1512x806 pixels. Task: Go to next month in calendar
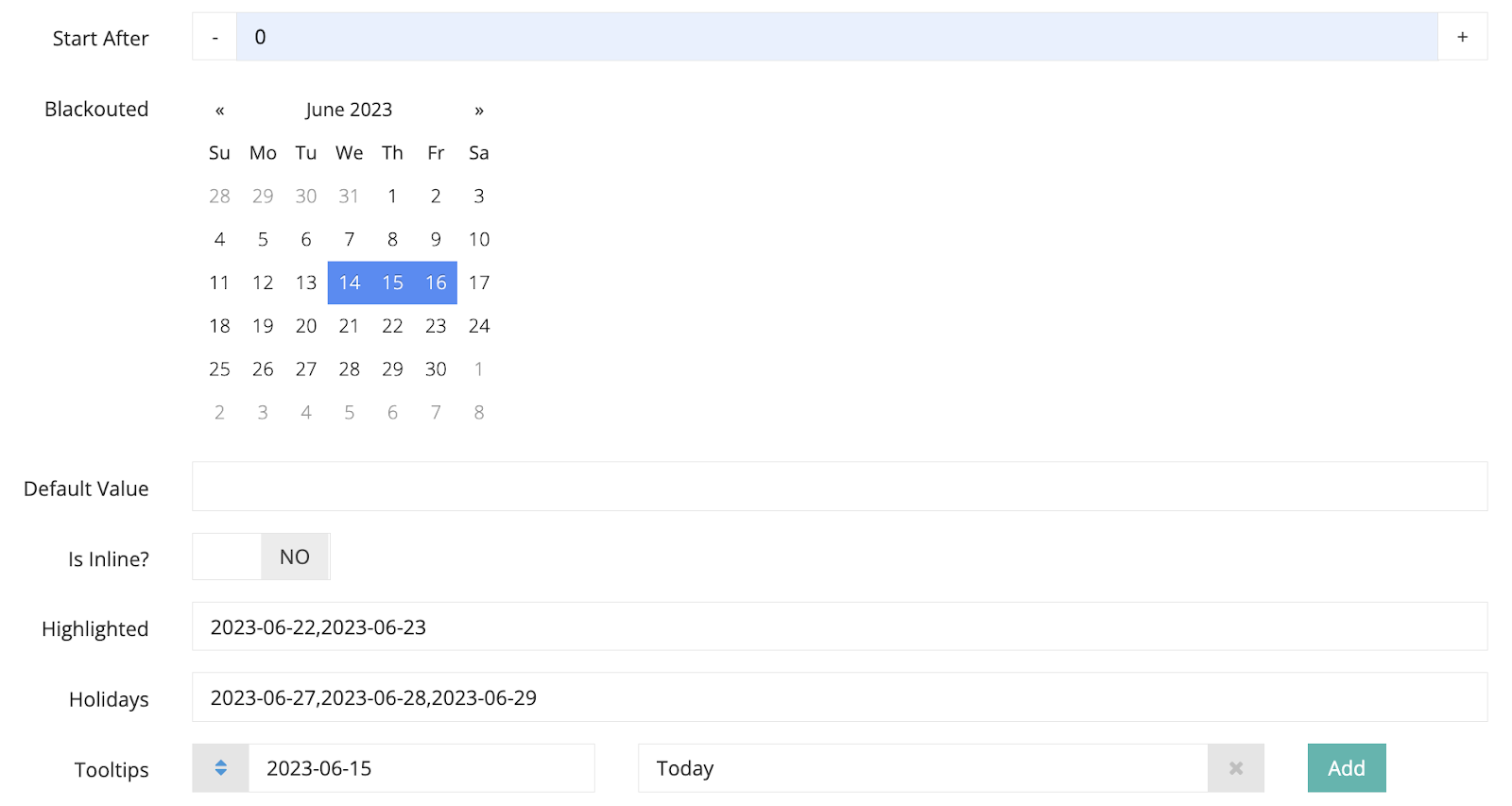click(x=479, y=110)
